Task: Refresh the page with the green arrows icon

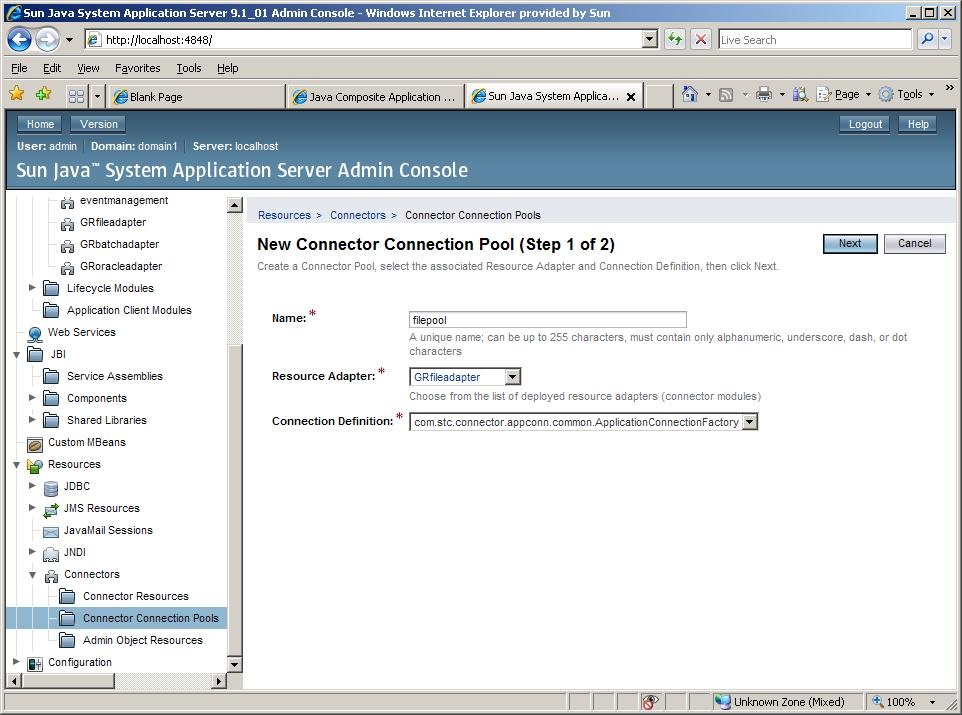Action: pyautogui.click(x=675, y=40)
